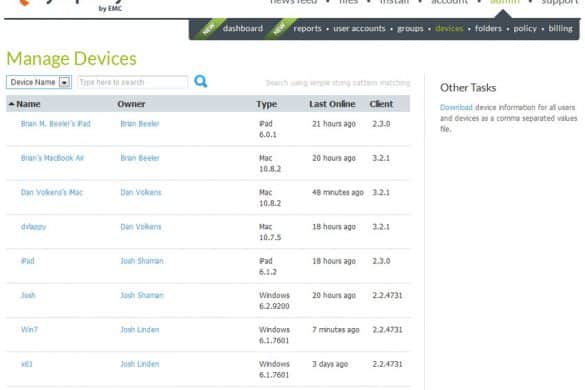The height and width of the screenshot is (390, 585).
Task: Open owner Brian Beeler for the iPad row
Action: pyautogui.click(x=140, y=124)
